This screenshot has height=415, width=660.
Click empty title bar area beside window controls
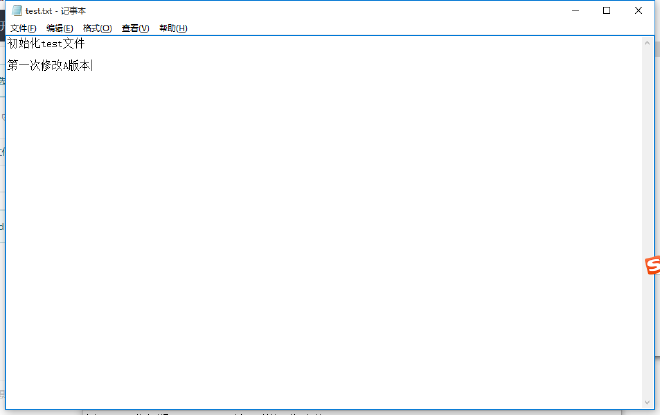pos(350,10)
